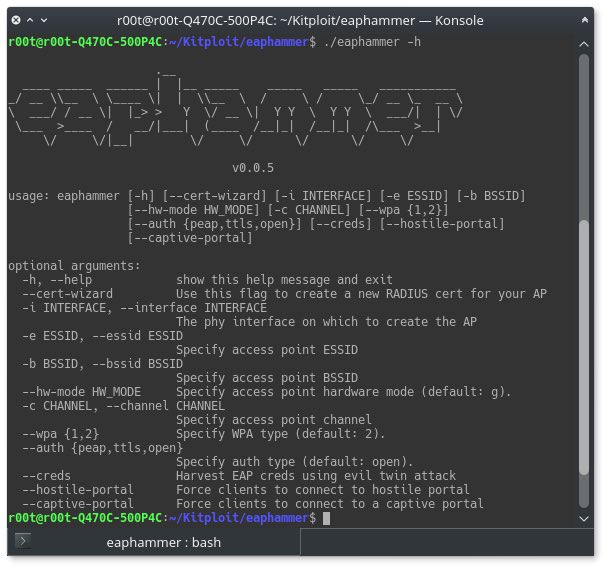
Task: Click the Konsole window title text
Action: tap(300, 20)
